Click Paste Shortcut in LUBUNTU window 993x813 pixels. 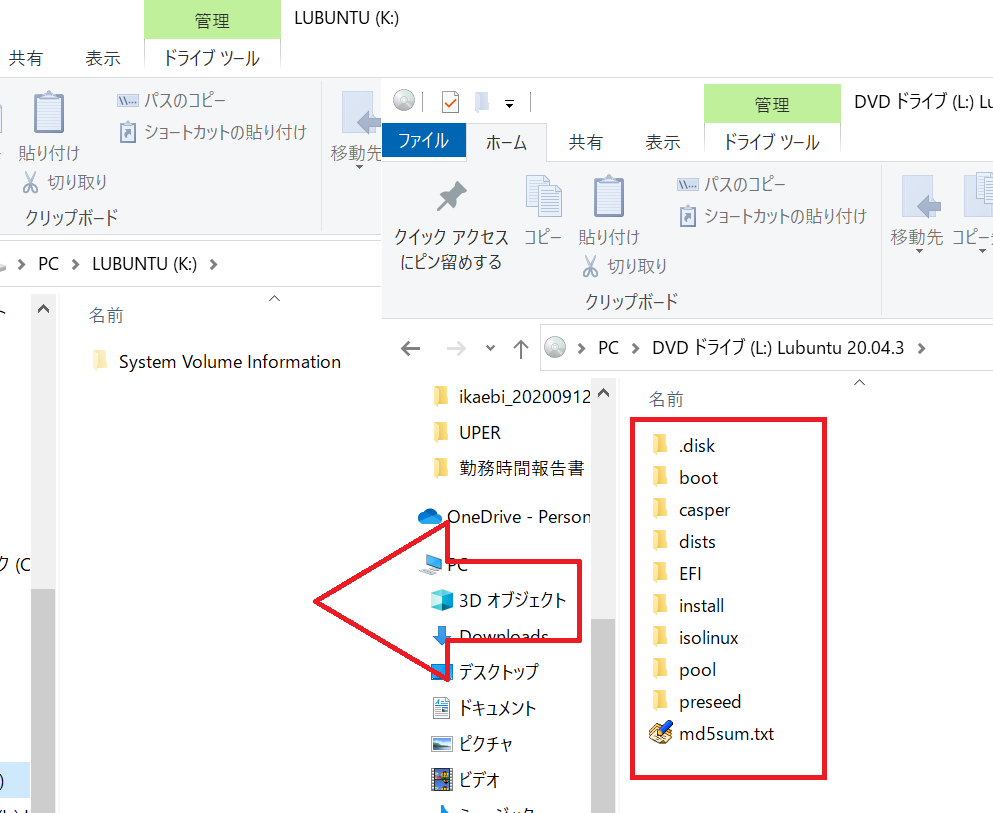212,132
